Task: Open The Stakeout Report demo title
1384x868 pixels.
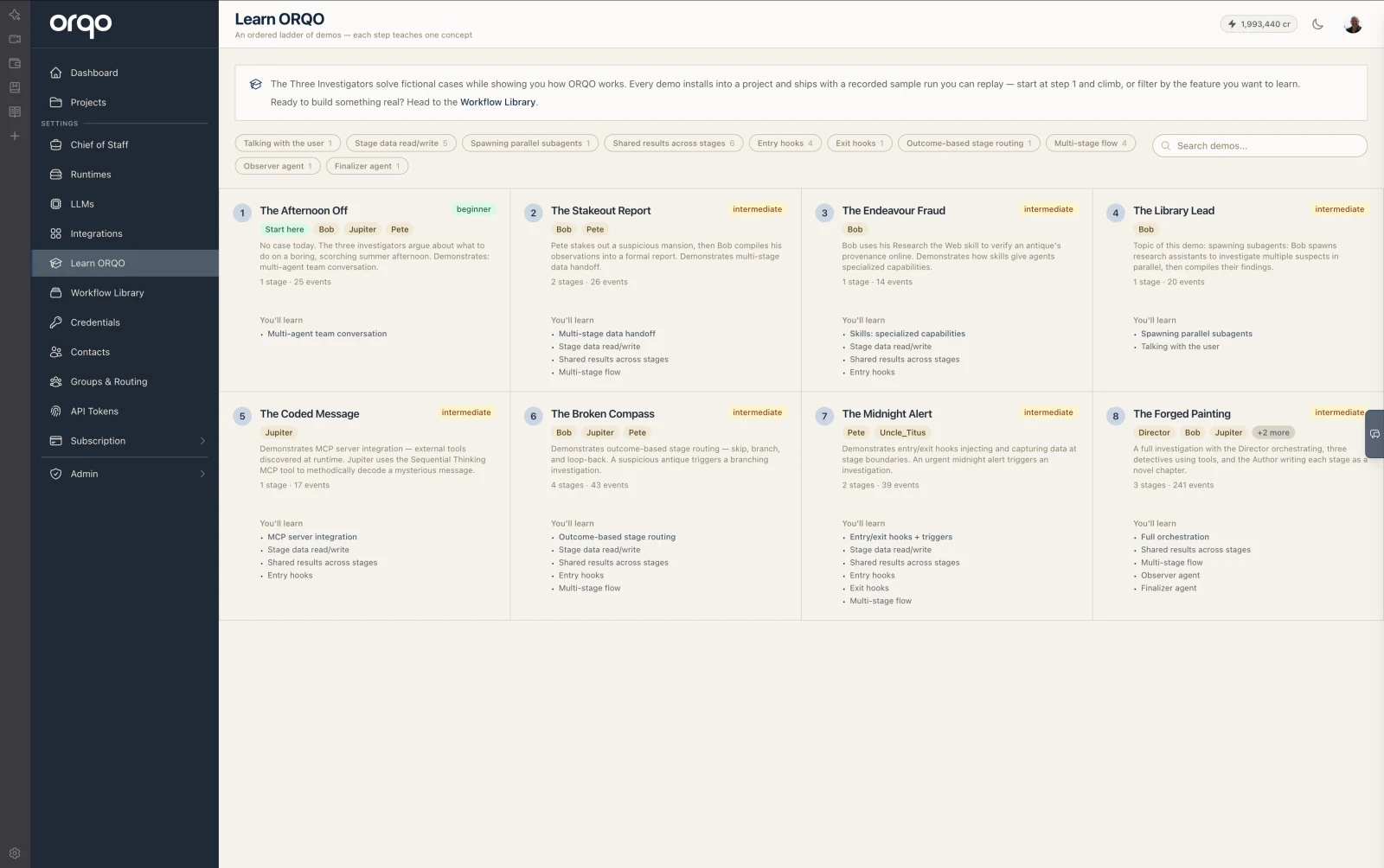Action: 600,210
